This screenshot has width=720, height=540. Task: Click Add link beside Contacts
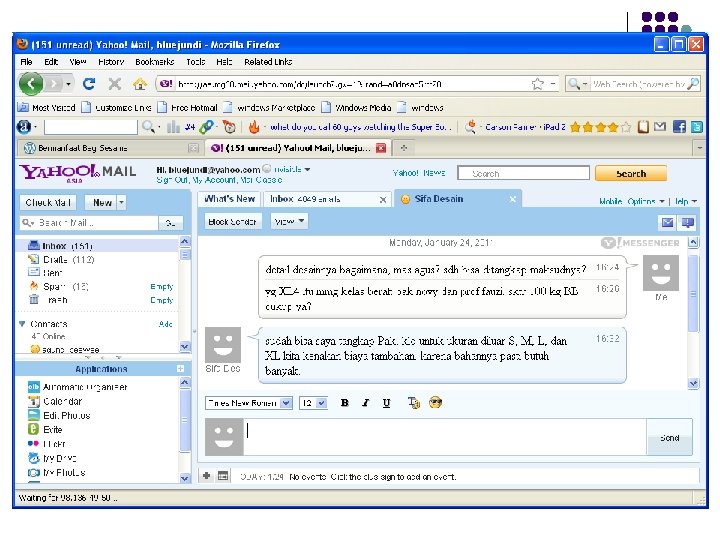(x=166, y=324)
